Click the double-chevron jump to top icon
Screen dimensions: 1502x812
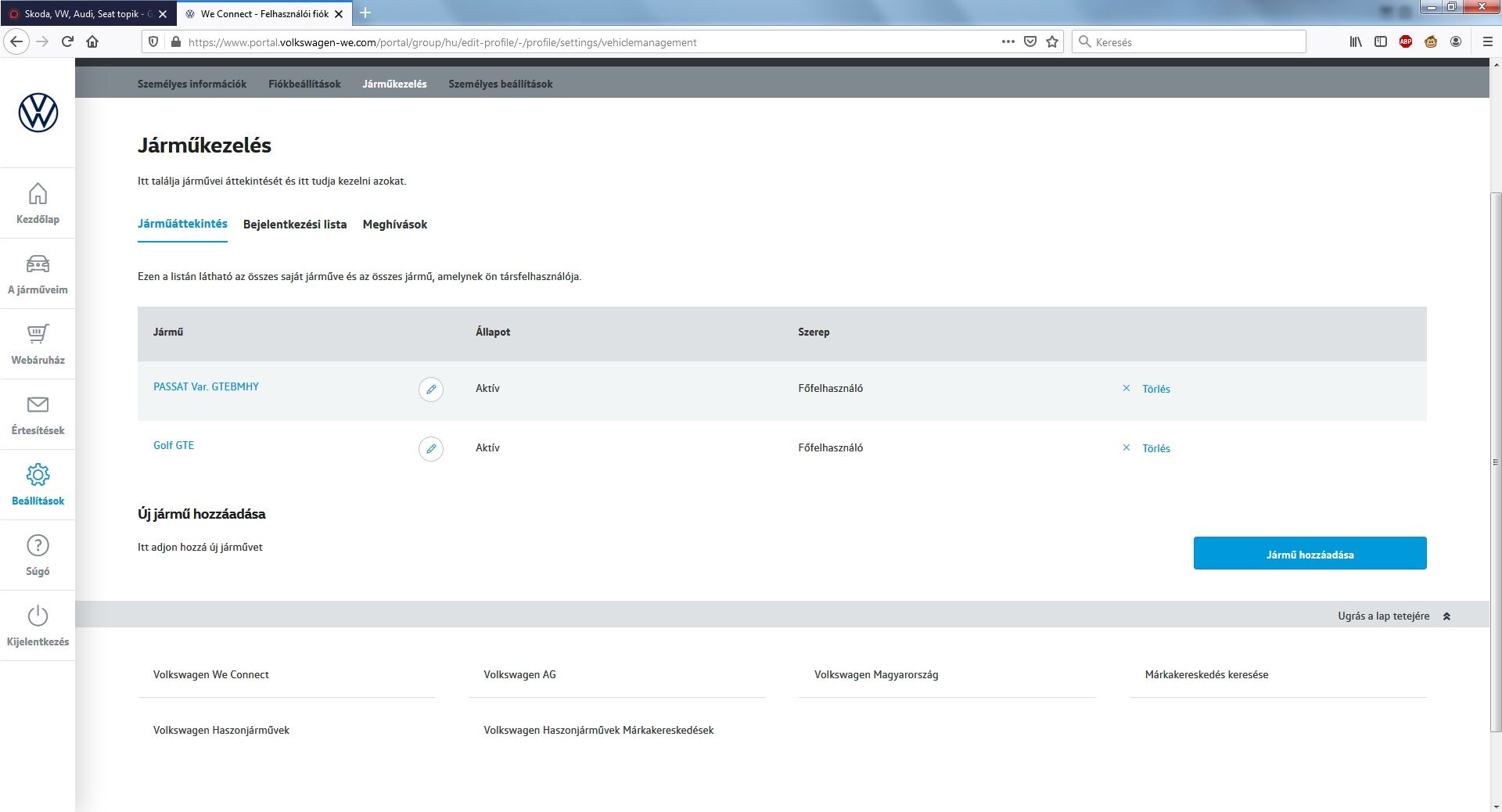[1446, 616]
